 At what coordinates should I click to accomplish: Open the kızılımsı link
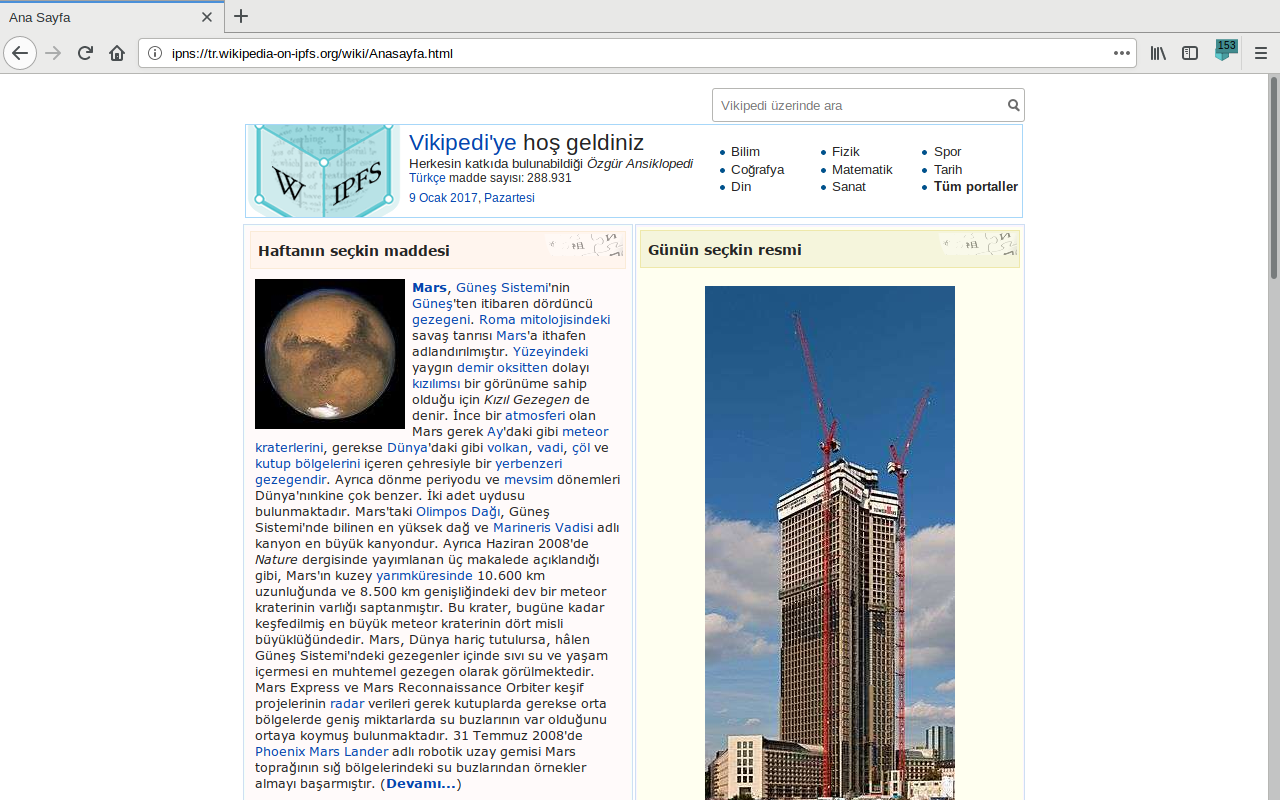coord(436,384)
